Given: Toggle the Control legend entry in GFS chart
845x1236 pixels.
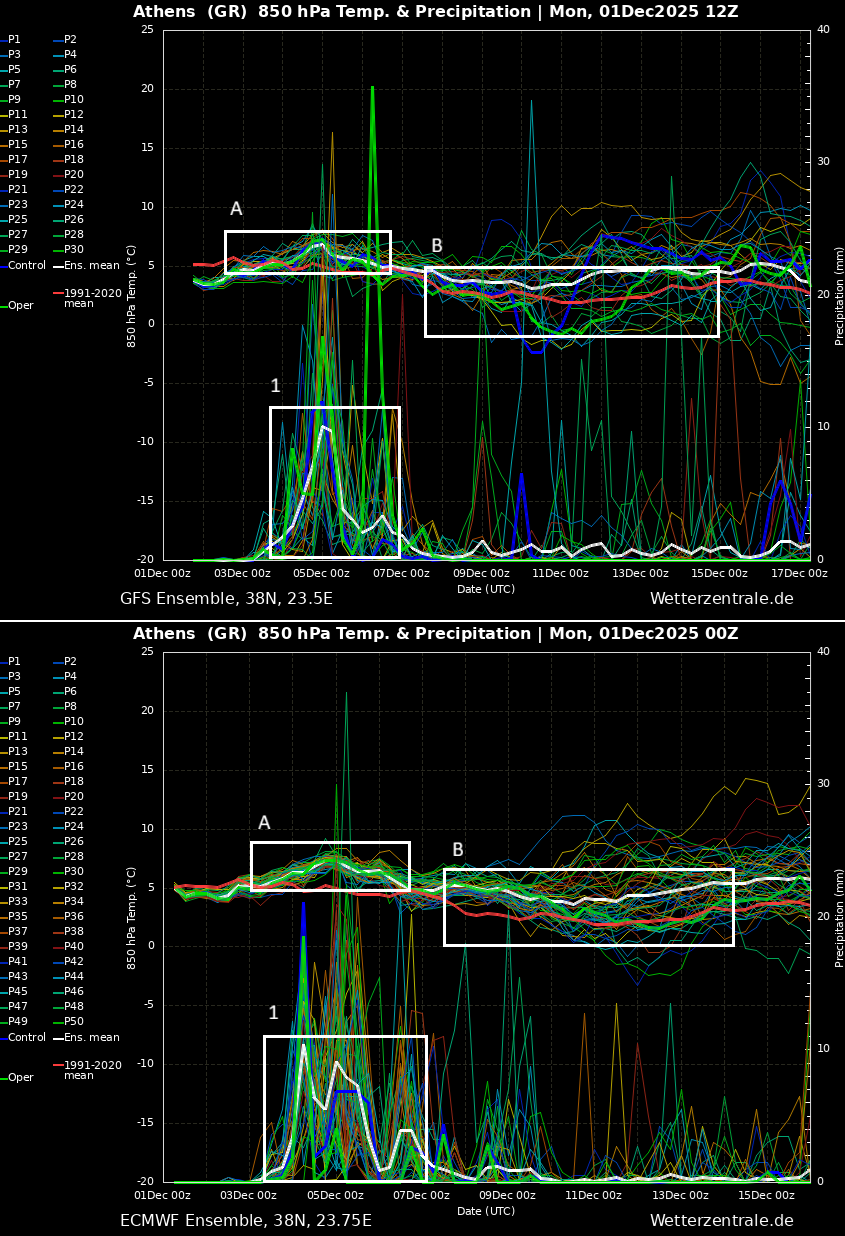Looking at the screenshot, I should pyautogui.click(x=26, y=266).
